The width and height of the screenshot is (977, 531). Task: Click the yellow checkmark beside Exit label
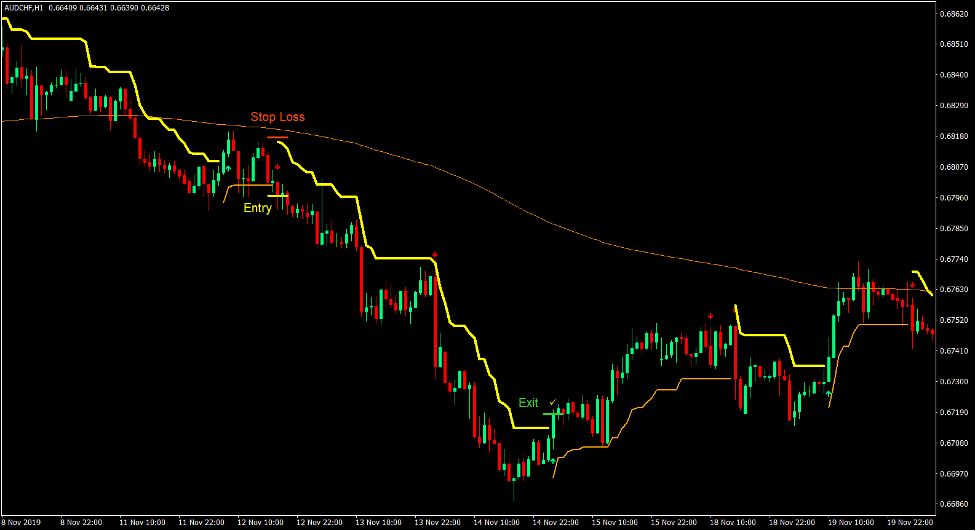point(552,402)
